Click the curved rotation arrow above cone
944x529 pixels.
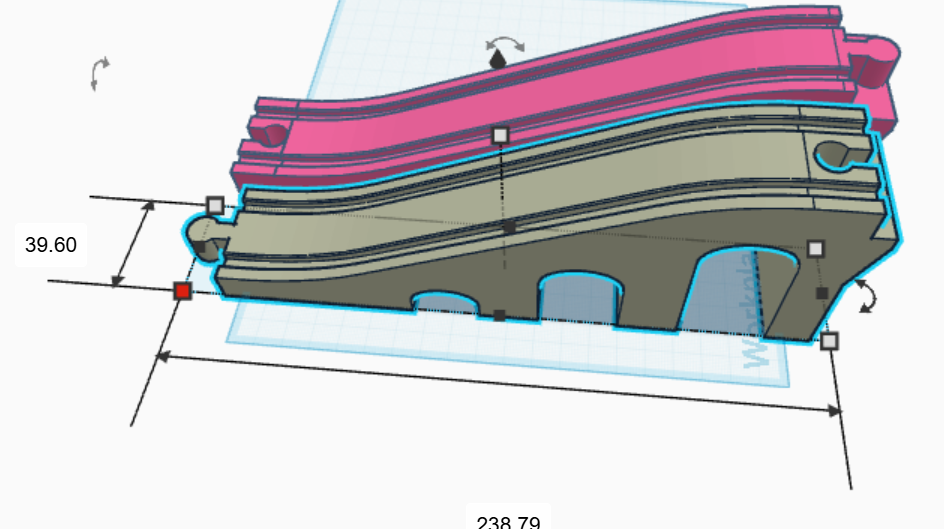506,43
